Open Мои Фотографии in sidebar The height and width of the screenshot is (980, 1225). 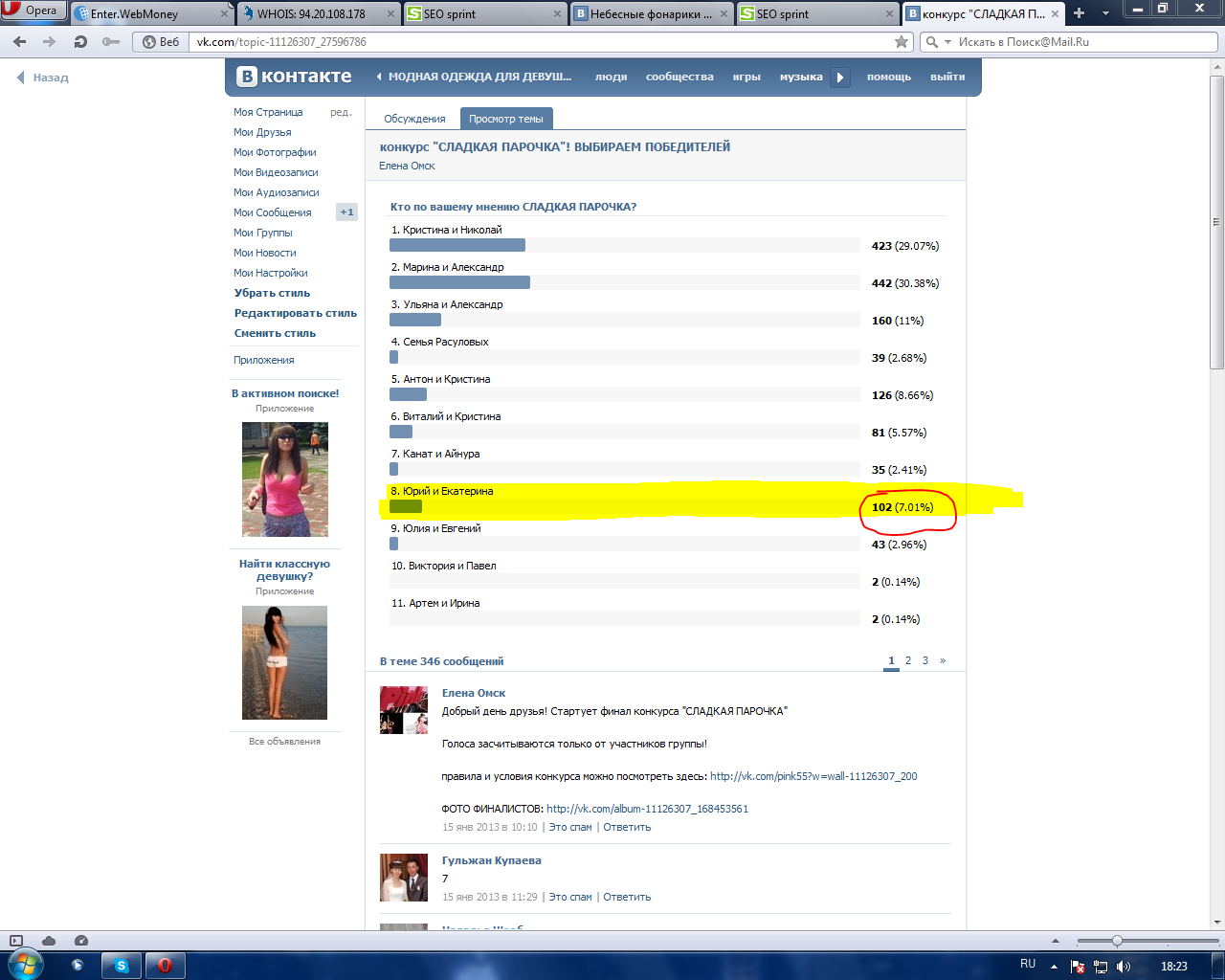click(275, 152)
